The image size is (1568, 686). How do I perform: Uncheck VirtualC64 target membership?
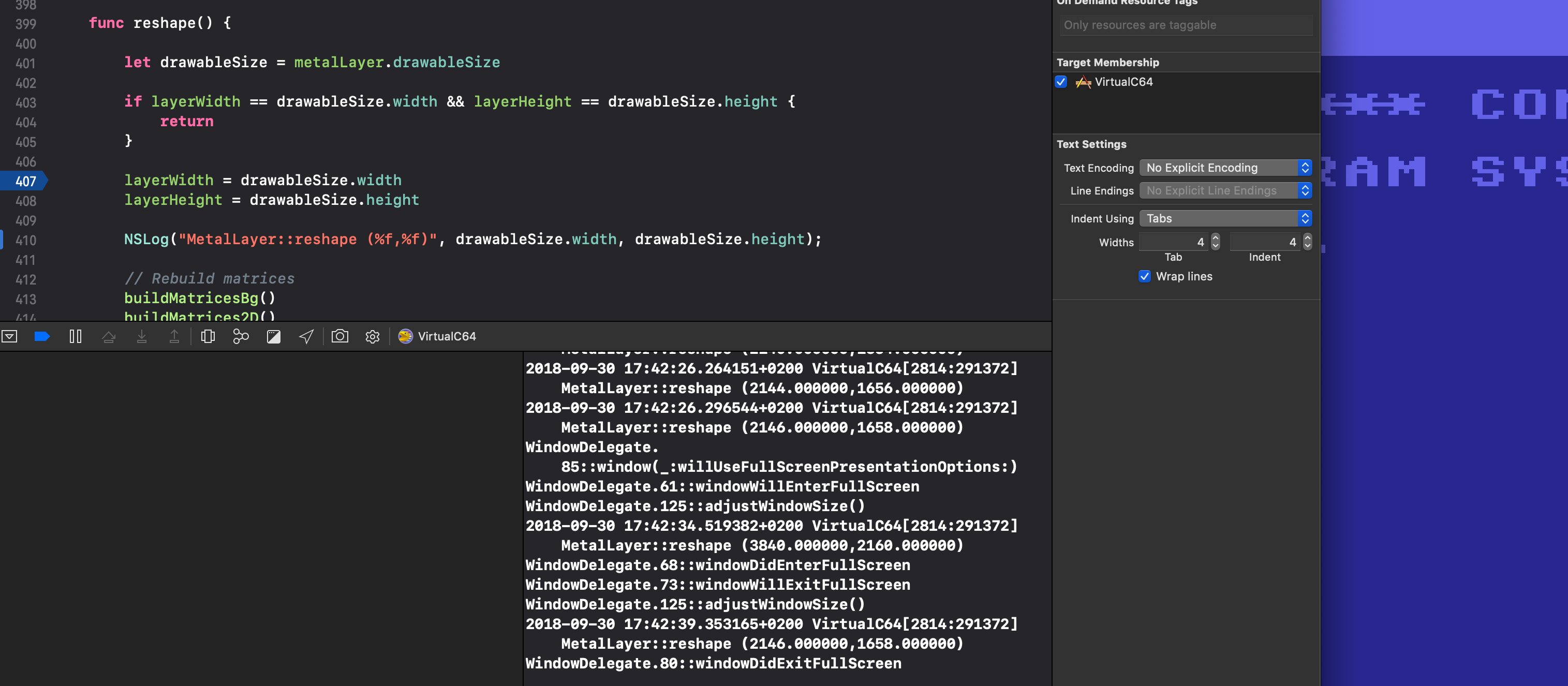[1061, 82]
